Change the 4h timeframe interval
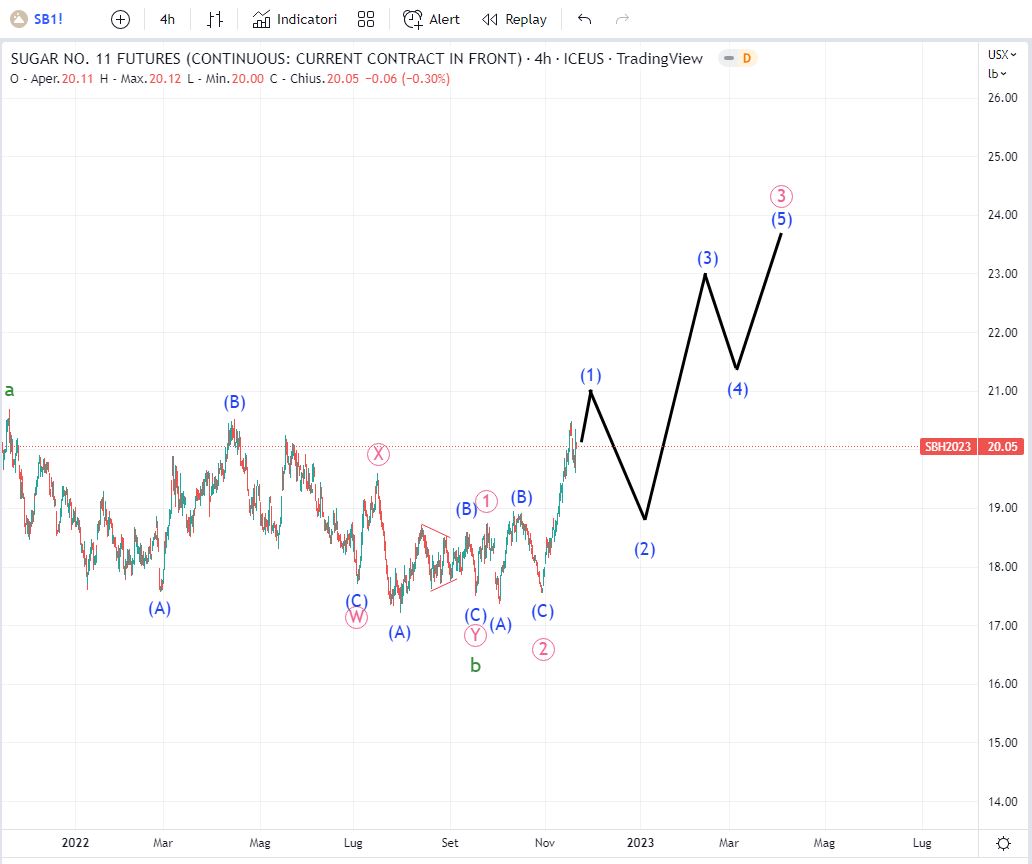 tap(167, 20)
